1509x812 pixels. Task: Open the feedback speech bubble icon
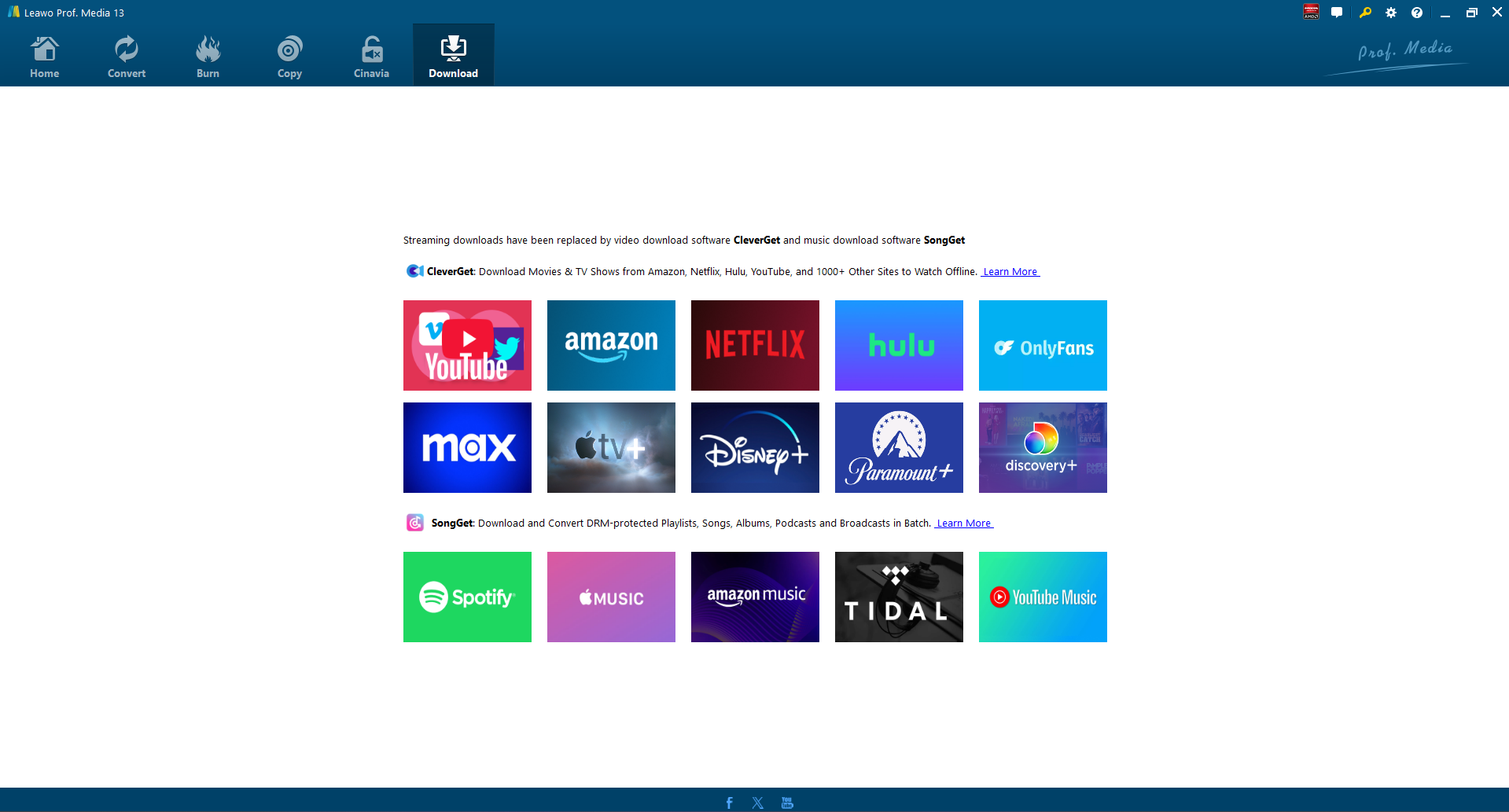(1337, 13)
